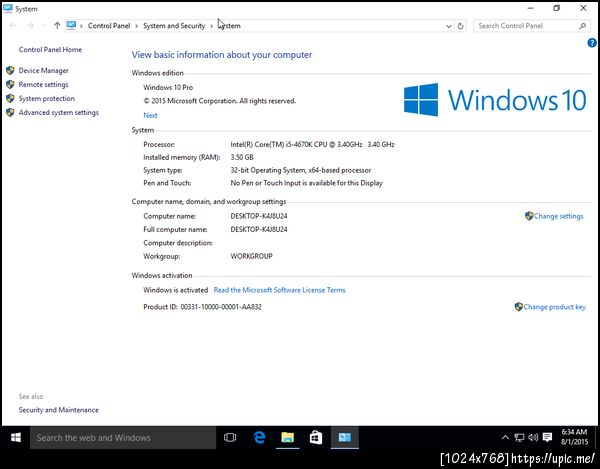Viewport: 600px width, 469px height.
Task: Click the Windows 10 Pro edition text
Action: tap(168, 87)
